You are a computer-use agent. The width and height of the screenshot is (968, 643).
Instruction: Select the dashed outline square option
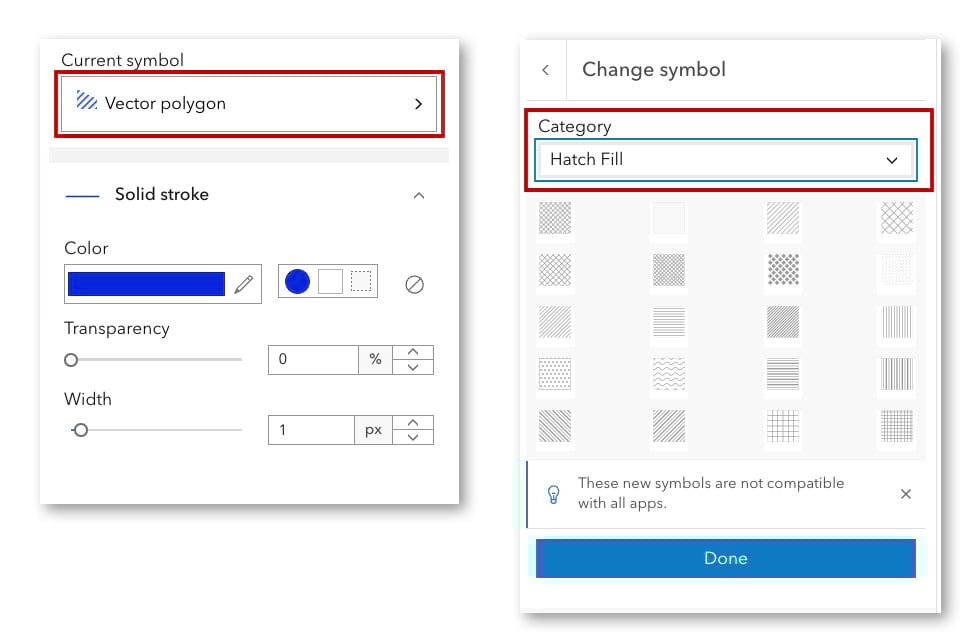click(361, 282)
